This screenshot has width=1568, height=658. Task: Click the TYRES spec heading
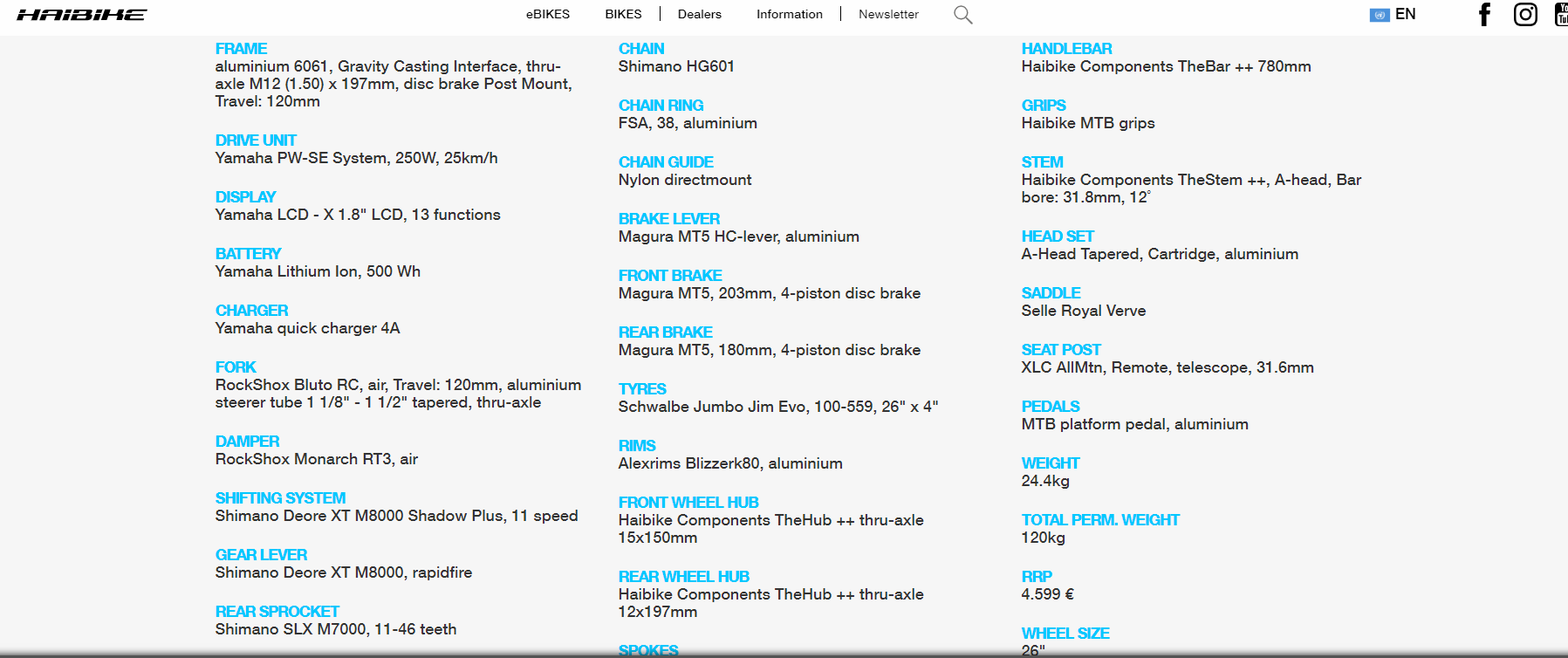pyautogui.click(x=642, y=389)
